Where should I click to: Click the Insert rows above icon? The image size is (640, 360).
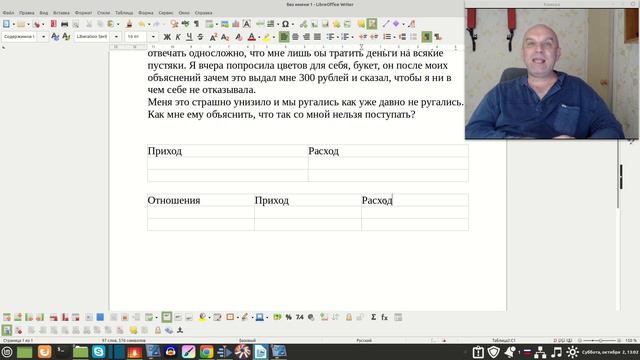7,317
